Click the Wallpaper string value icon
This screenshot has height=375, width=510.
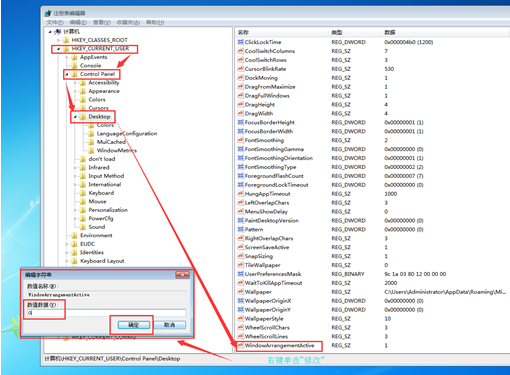click(240, 292)
